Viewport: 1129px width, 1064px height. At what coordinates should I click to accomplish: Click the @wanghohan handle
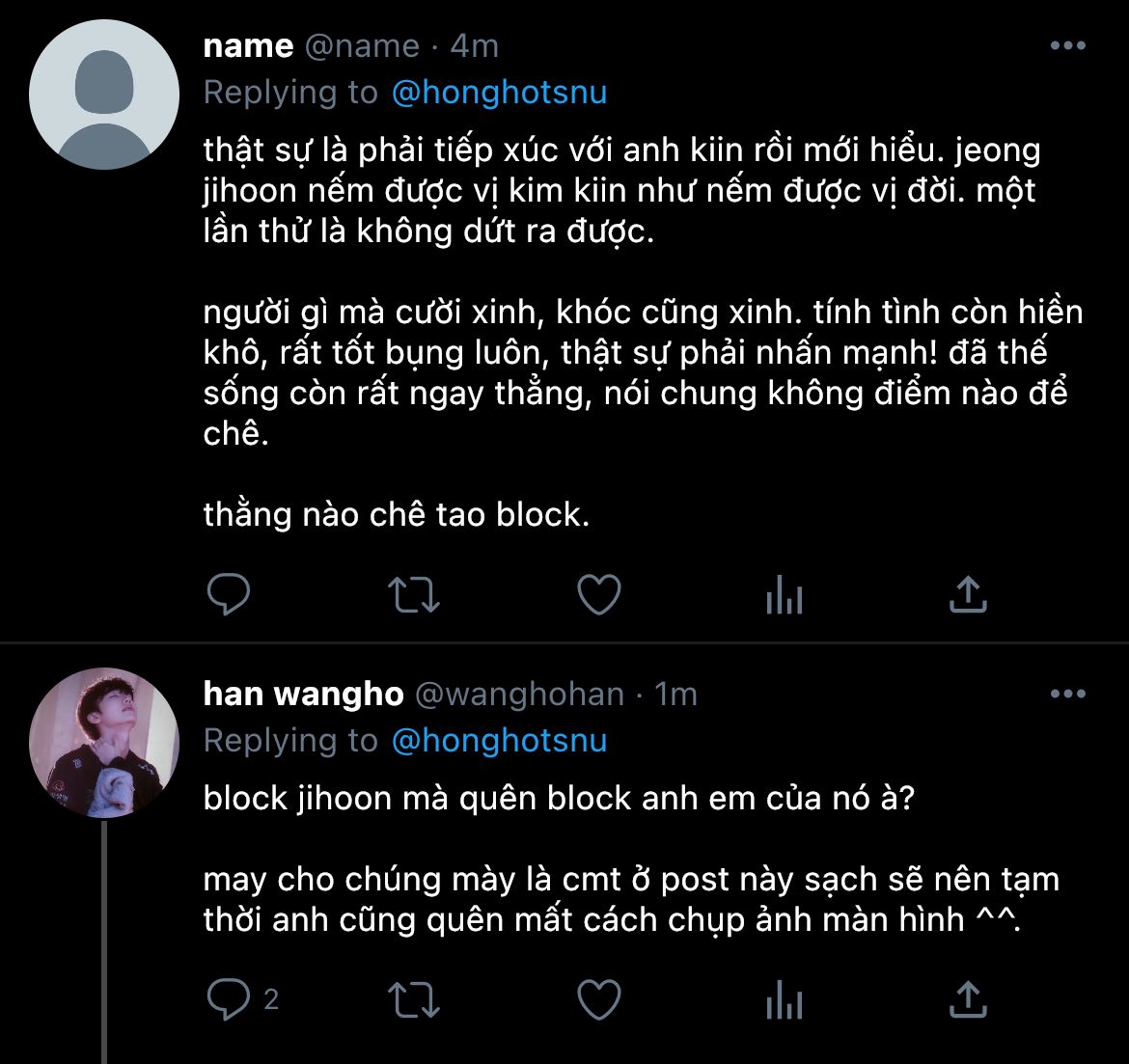click(x=519, y=695)
